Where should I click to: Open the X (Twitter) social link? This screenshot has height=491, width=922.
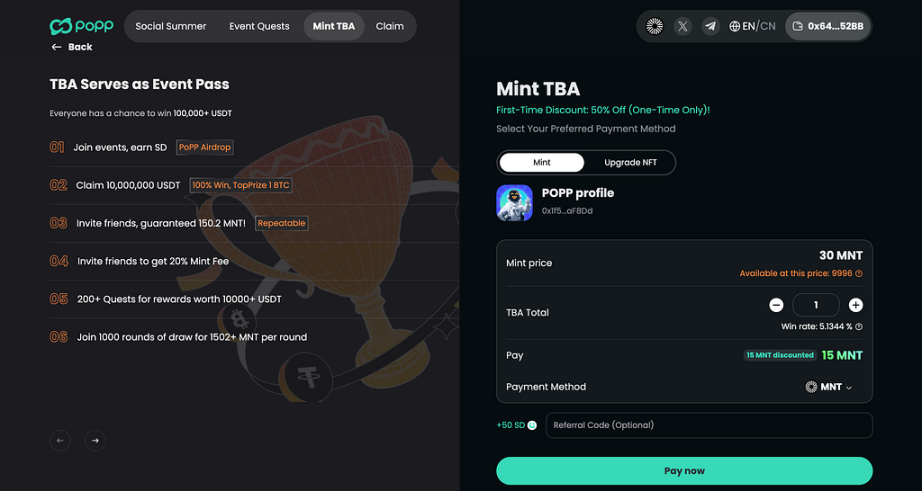[x=682, y=26]
